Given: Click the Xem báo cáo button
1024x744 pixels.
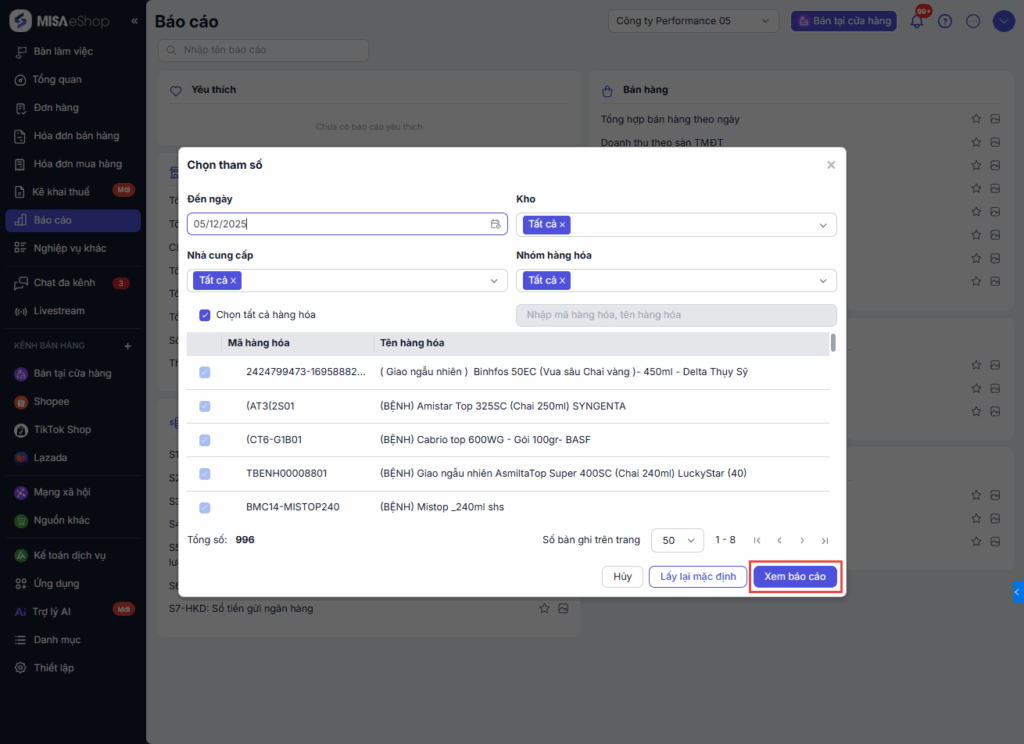Looking at the screenshot, I should click(x=795, y=576).
